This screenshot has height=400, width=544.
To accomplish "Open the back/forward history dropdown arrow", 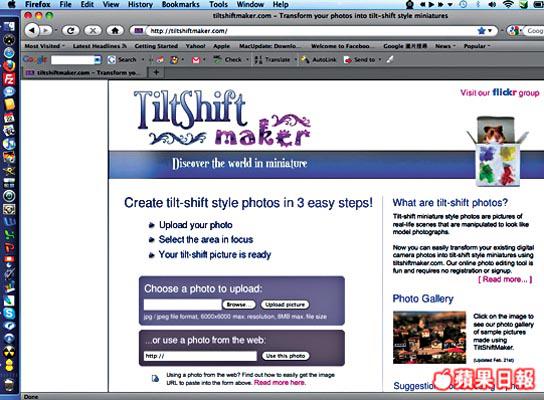I will coord(56,31).
